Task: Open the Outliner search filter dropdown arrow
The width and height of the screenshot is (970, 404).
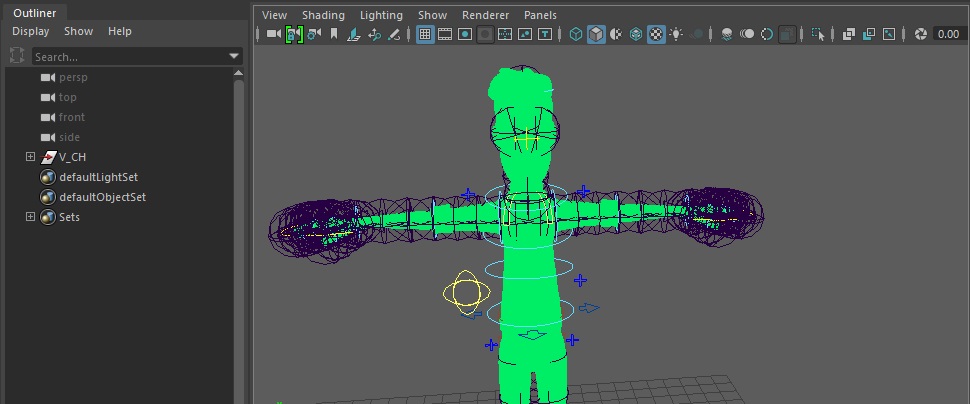Action: [234, 56]
